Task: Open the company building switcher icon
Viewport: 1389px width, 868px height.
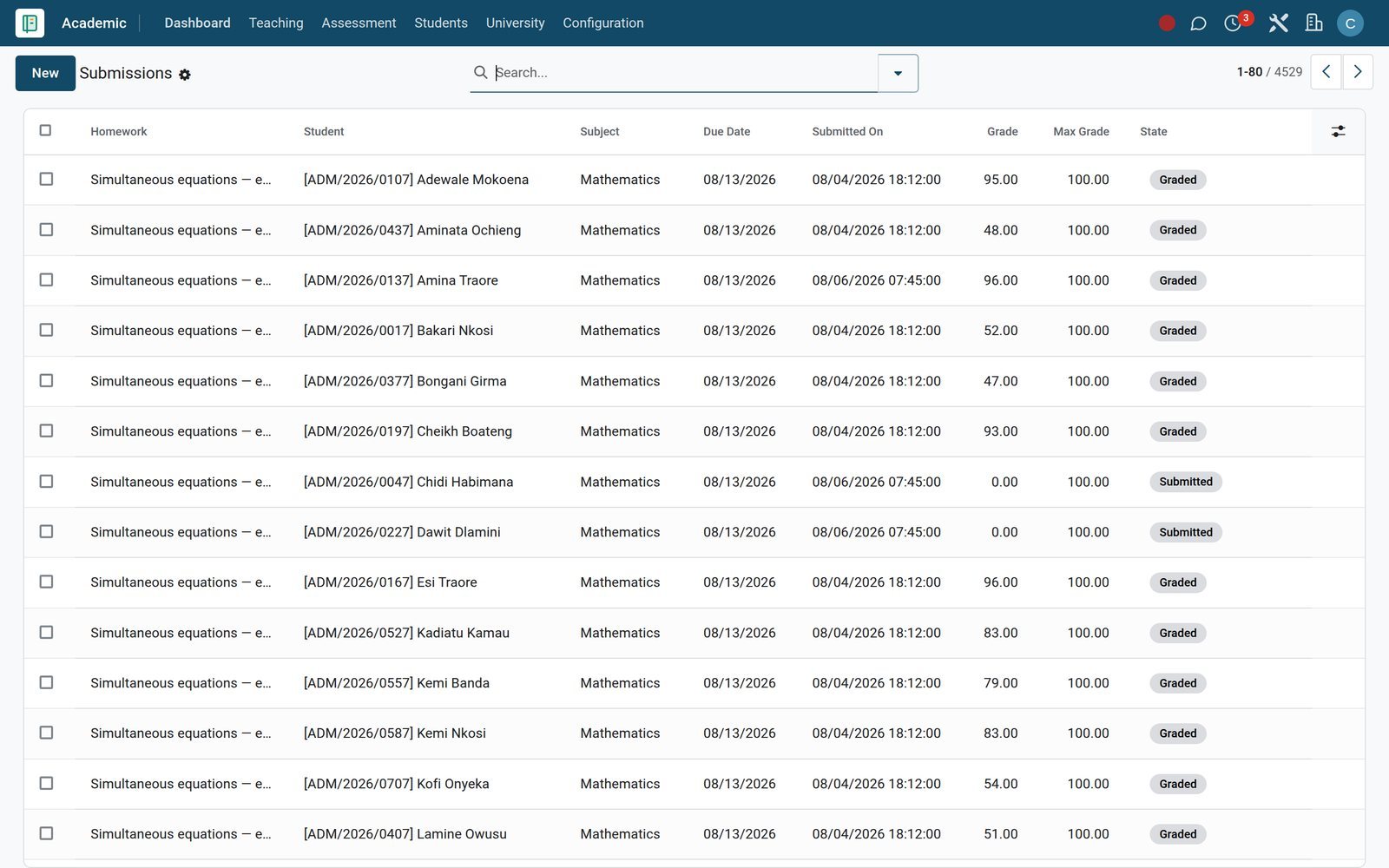Action: (1313, 23)
